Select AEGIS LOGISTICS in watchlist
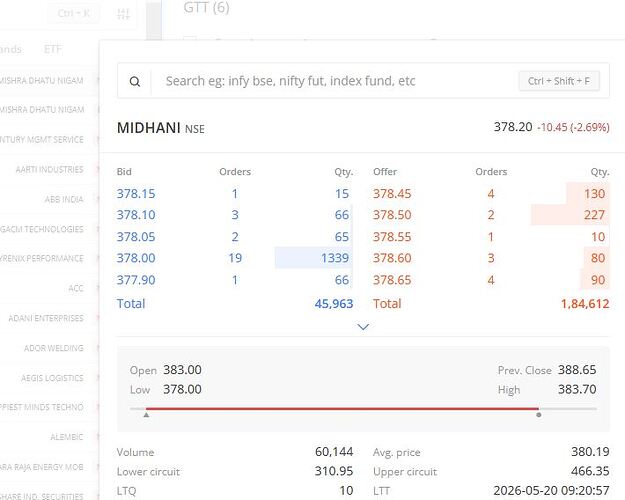Screen dimensions: 625x500 pos(52,378)
